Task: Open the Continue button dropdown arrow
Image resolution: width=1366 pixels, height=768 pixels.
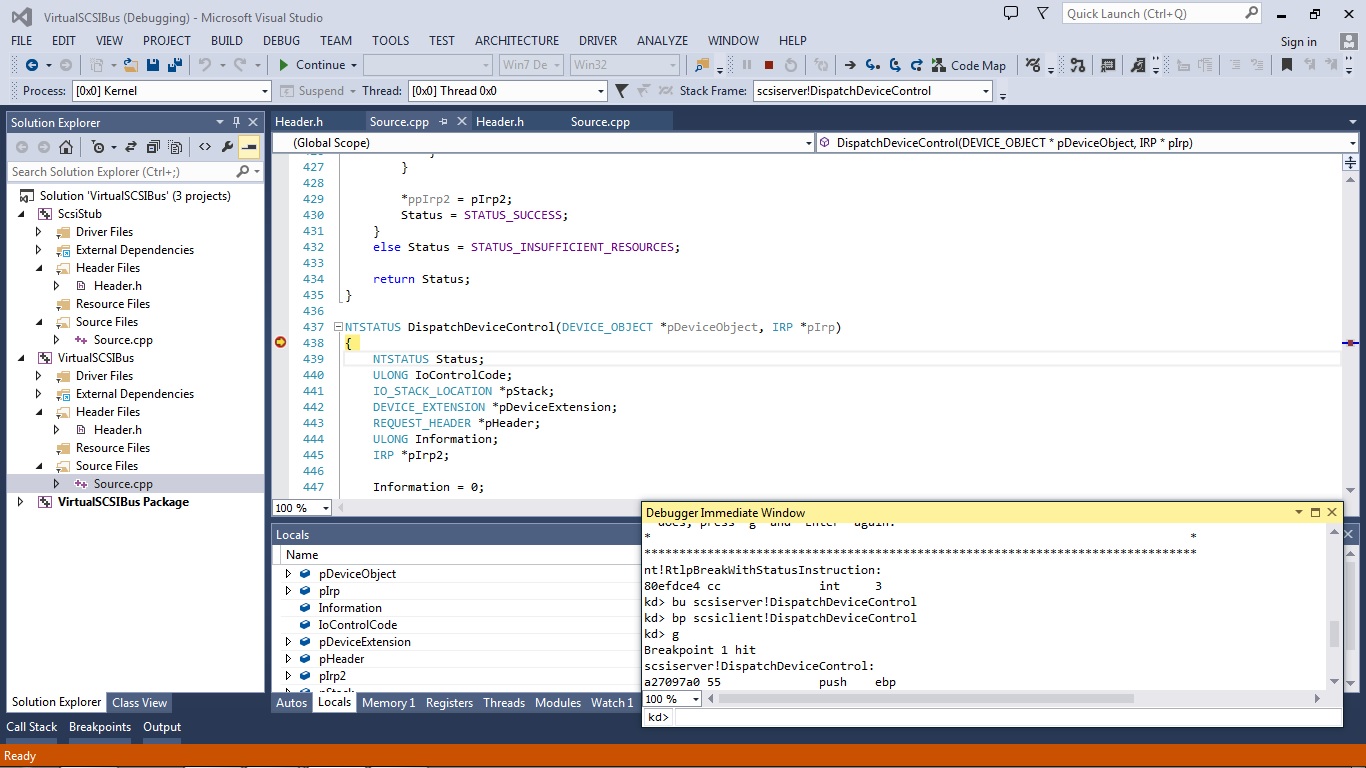Action: coord(354,65)
